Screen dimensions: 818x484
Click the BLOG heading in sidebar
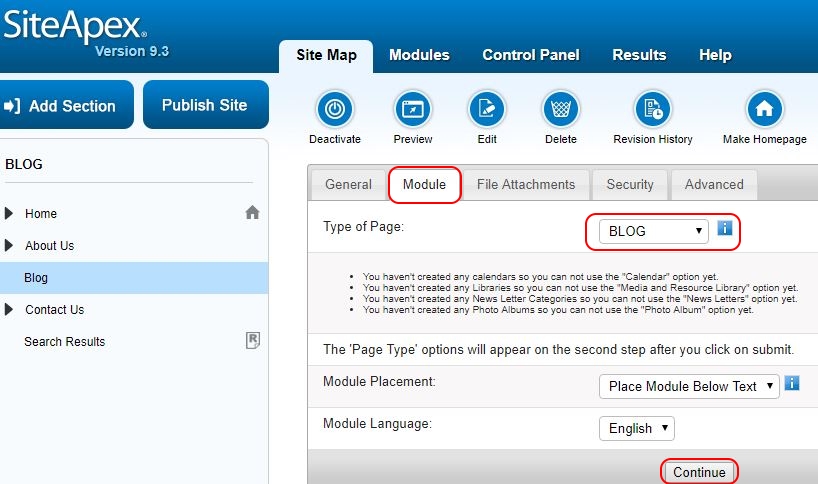point(23,164)
